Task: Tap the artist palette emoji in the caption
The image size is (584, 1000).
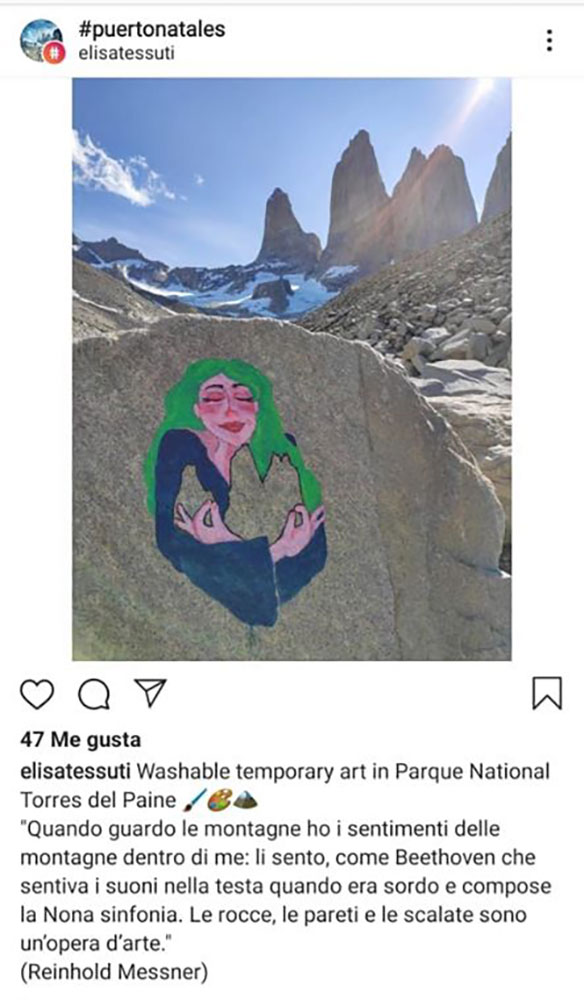Action: point(219,800)
